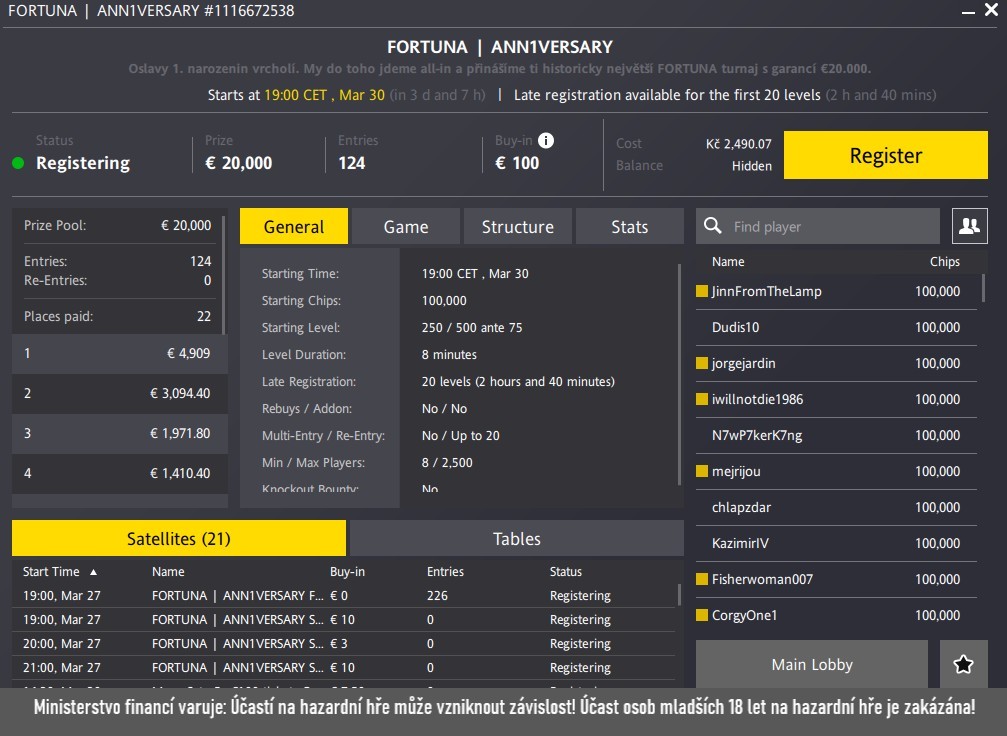This screenshot has width=1007, height=736.
Task: View the Stats tab
Action: click(x=629, y=225)
